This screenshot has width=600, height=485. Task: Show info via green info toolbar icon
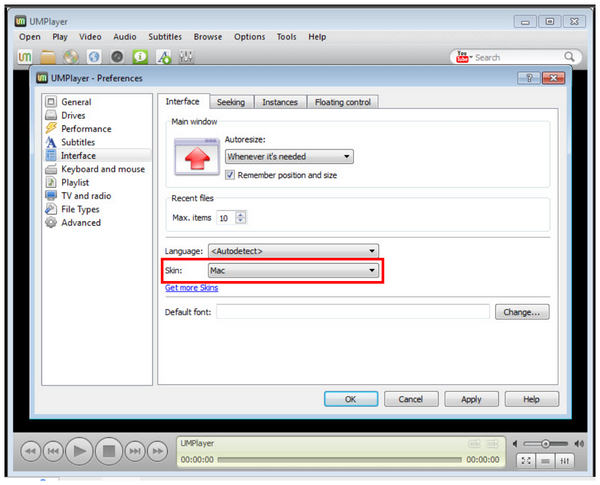140,57
